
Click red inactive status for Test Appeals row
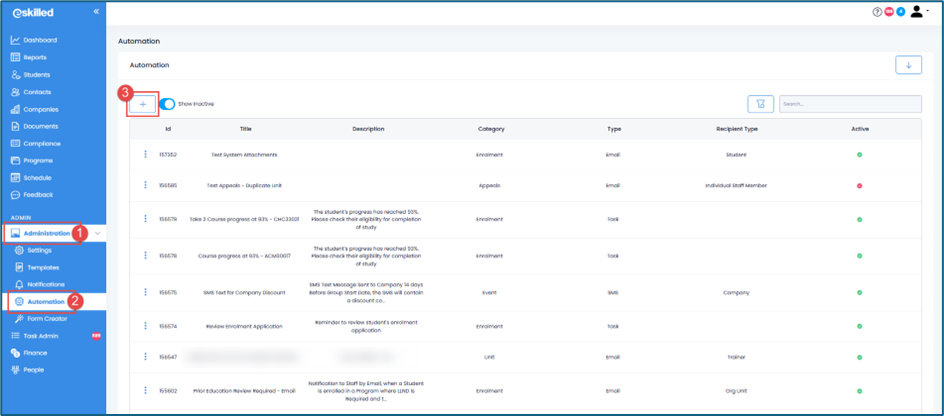click(859, 186)
